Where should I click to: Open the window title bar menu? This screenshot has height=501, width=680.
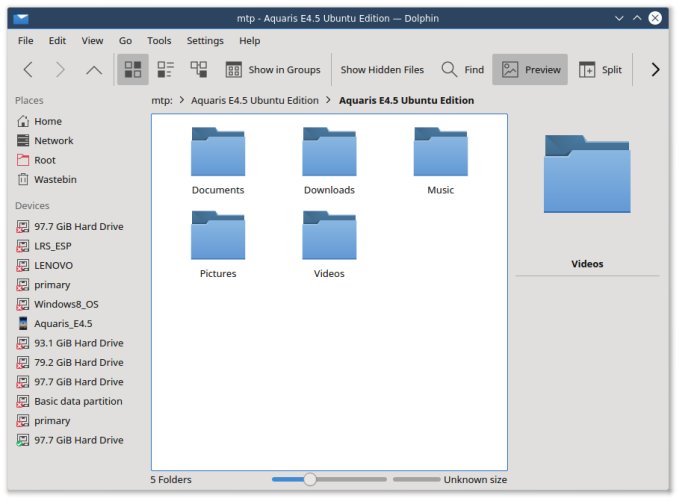tap(22, 18)
